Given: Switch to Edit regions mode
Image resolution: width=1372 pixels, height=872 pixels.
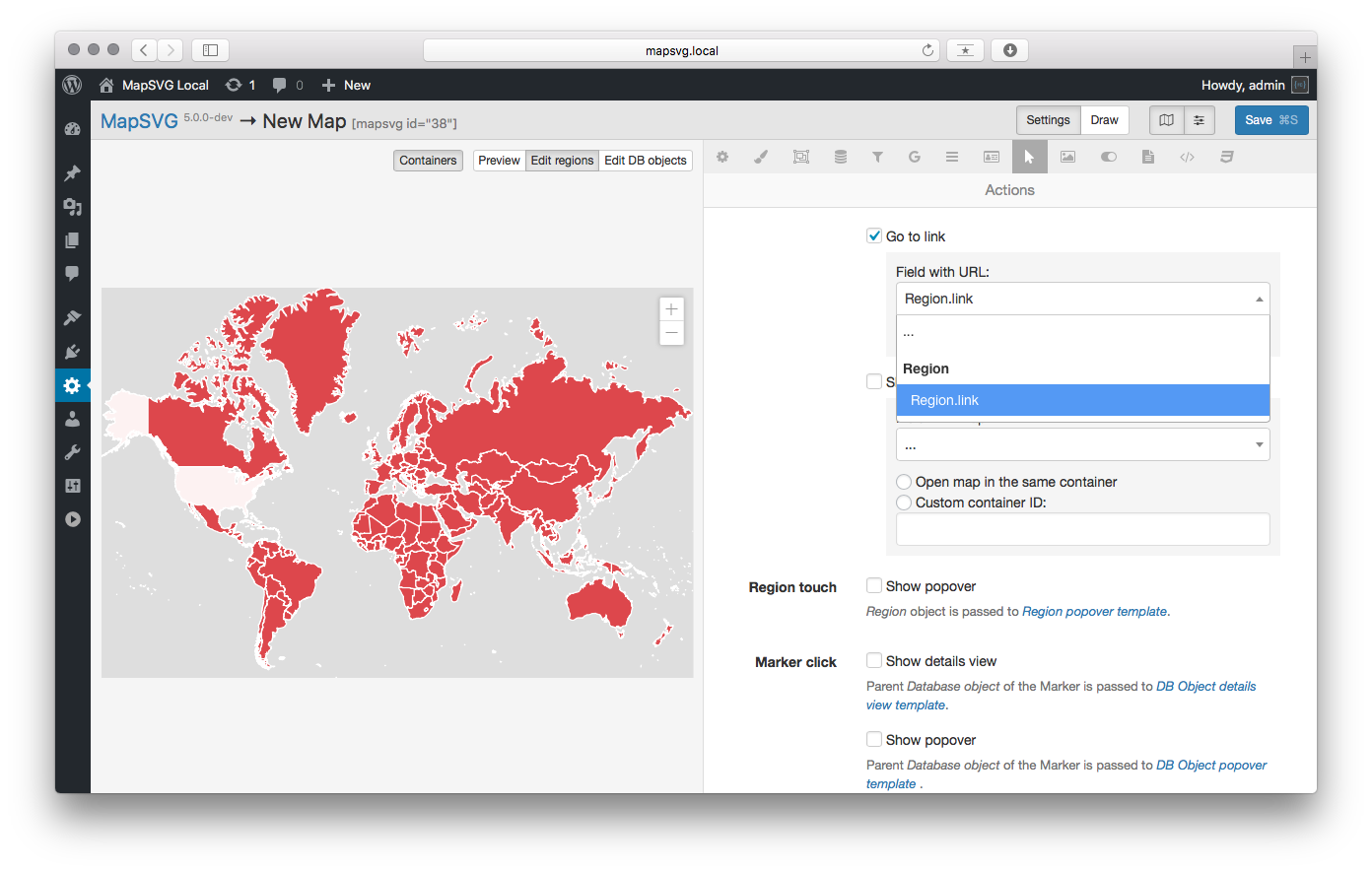Looking at the screenshot, I should point(562,161).
